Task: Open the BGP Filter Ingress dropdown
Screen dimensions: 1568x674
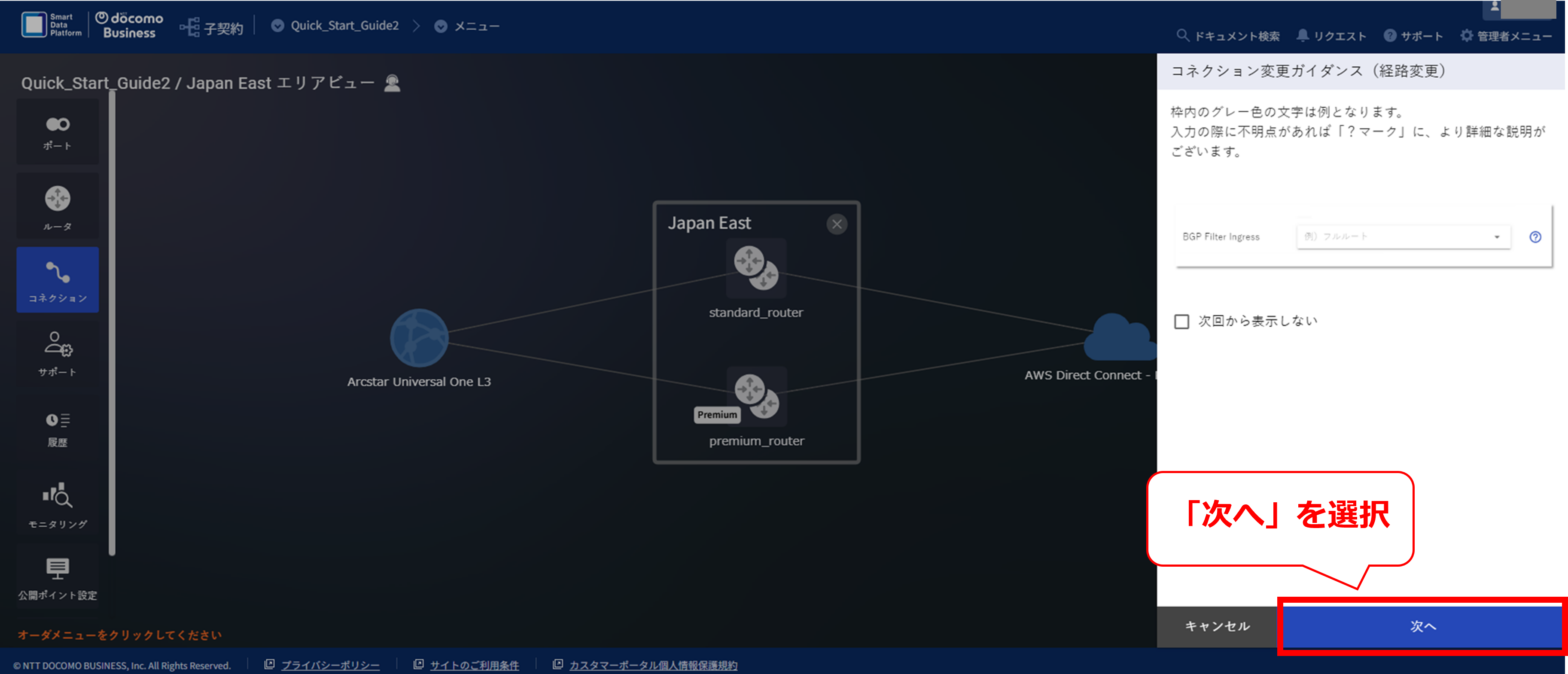Action: click(x=1403, y=237)
